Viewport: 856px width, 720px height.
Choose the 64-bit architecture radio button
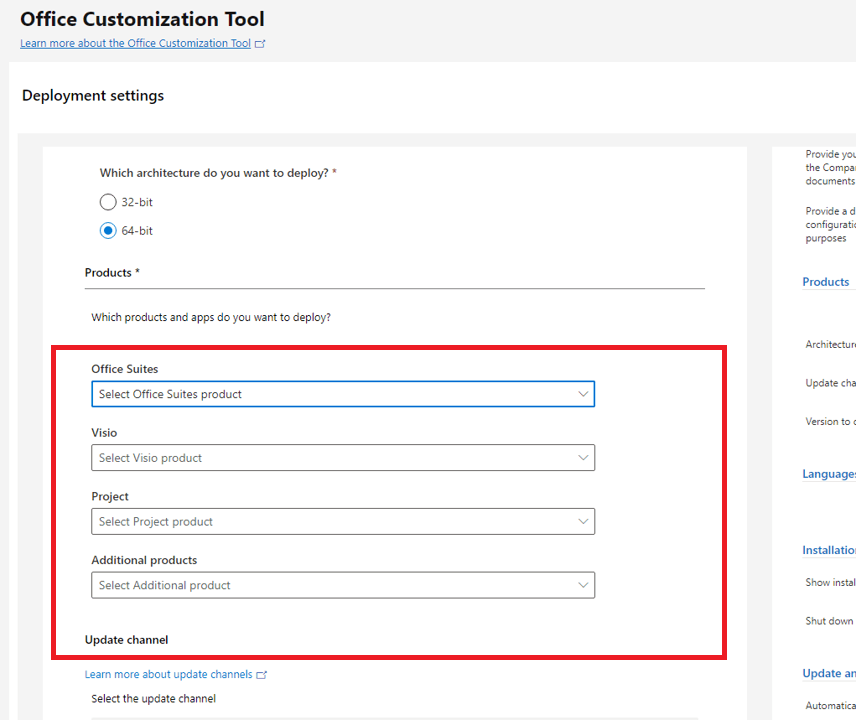point(108,231)
